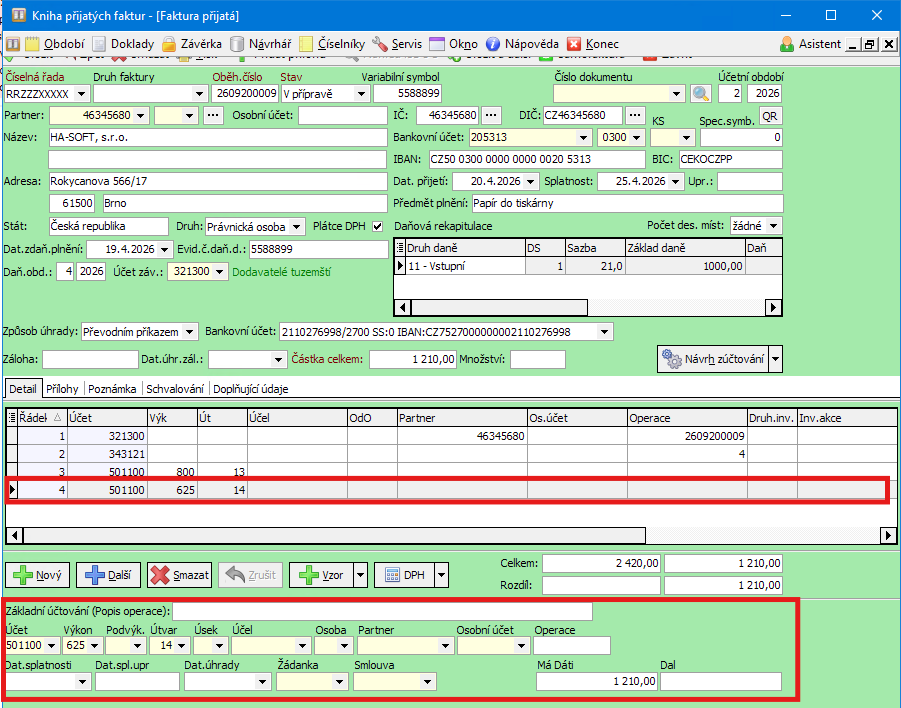
Task: Click into the Předmět plnění text field
Action: [626, 203]
